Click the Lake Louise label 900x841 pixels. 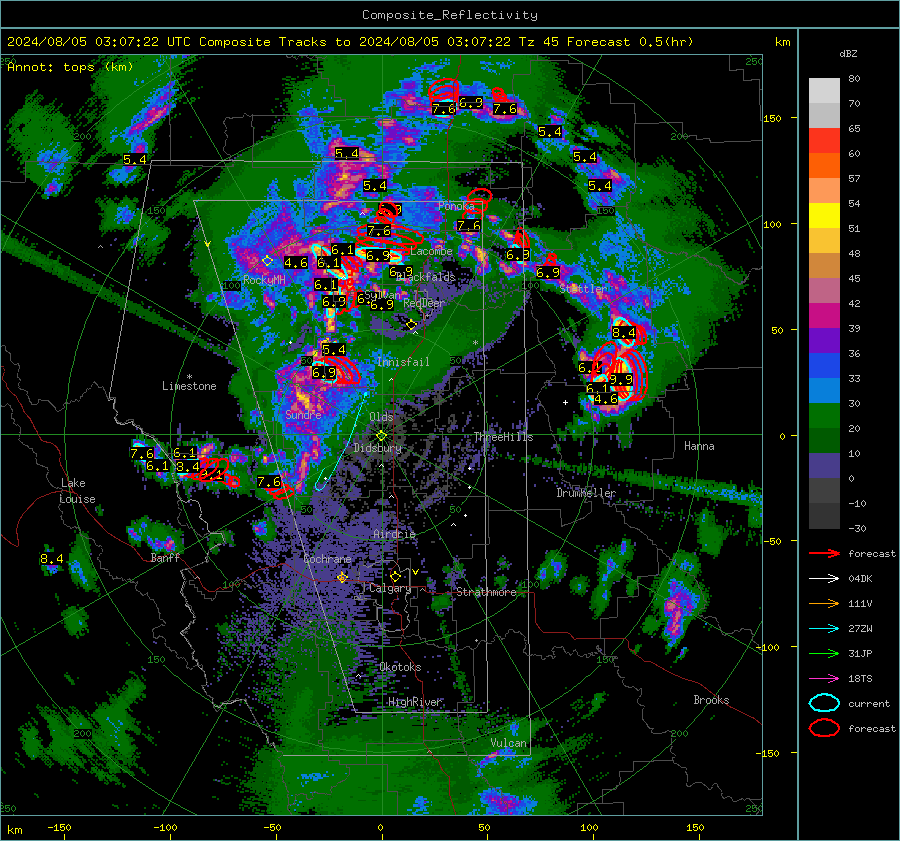coord(77,491)
